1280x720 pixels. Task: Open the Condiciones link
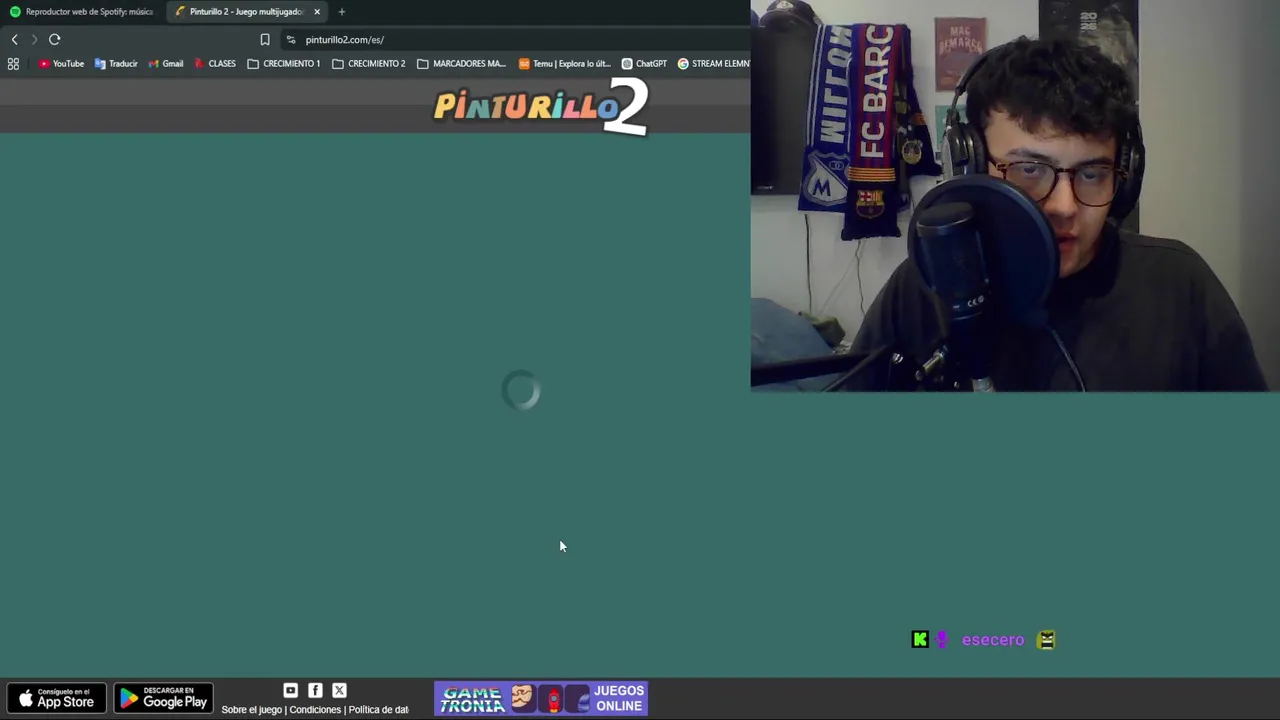coord(315,710)
